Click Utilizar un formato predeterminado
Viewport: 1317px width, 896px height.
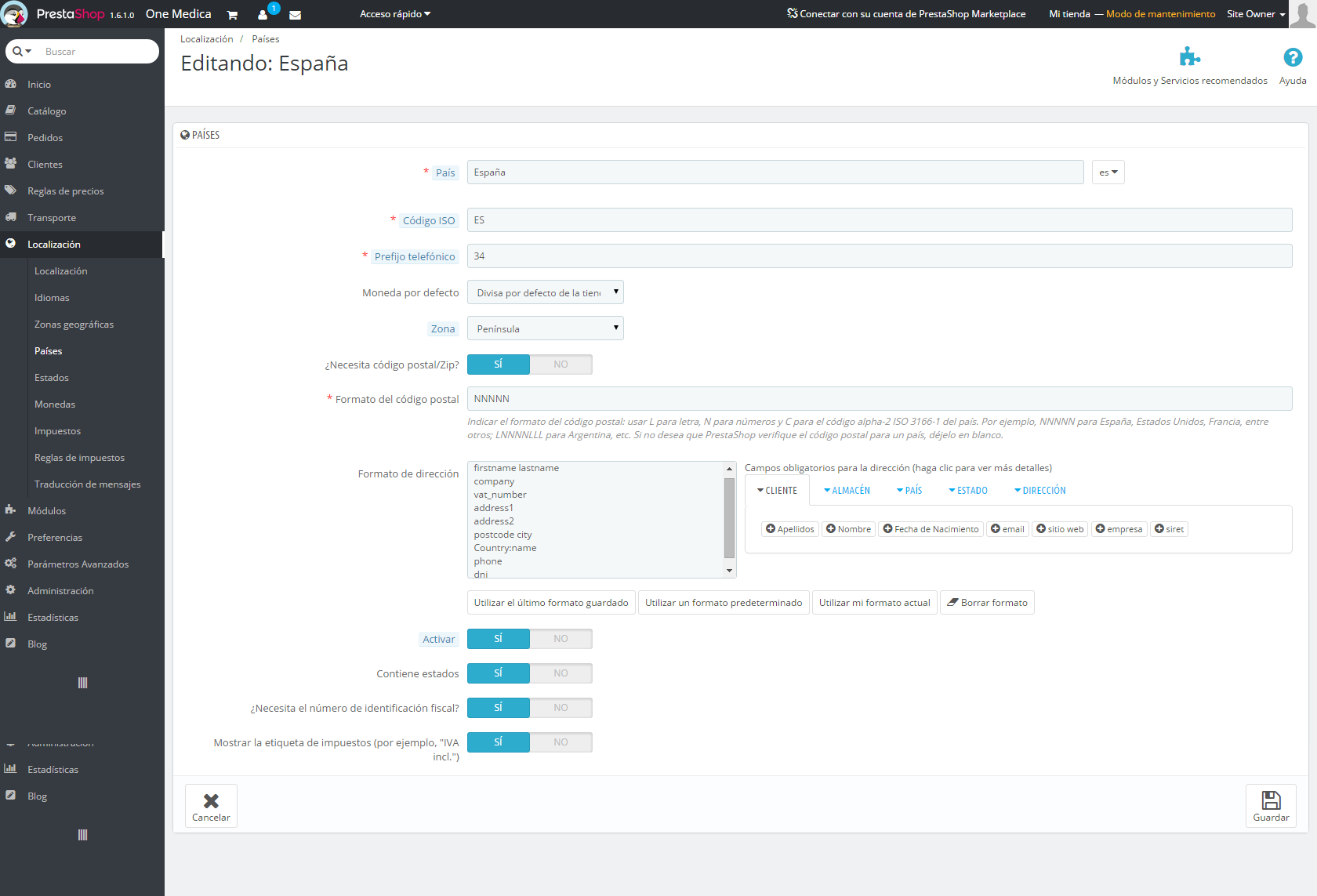pyautogui.click(x=724, y=603)
